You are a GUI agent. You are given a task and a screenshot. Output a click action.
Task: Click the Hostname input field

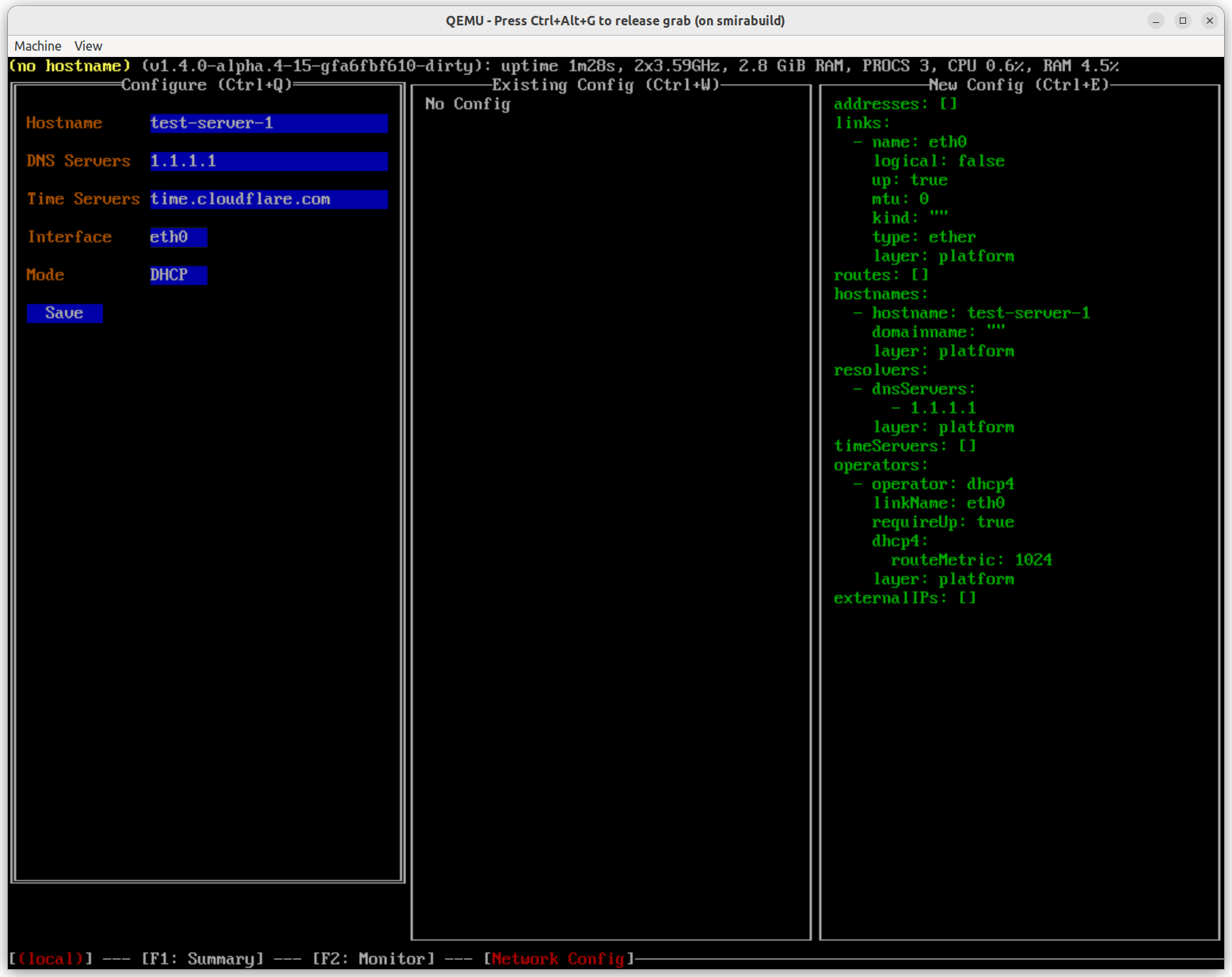[268, 123]
